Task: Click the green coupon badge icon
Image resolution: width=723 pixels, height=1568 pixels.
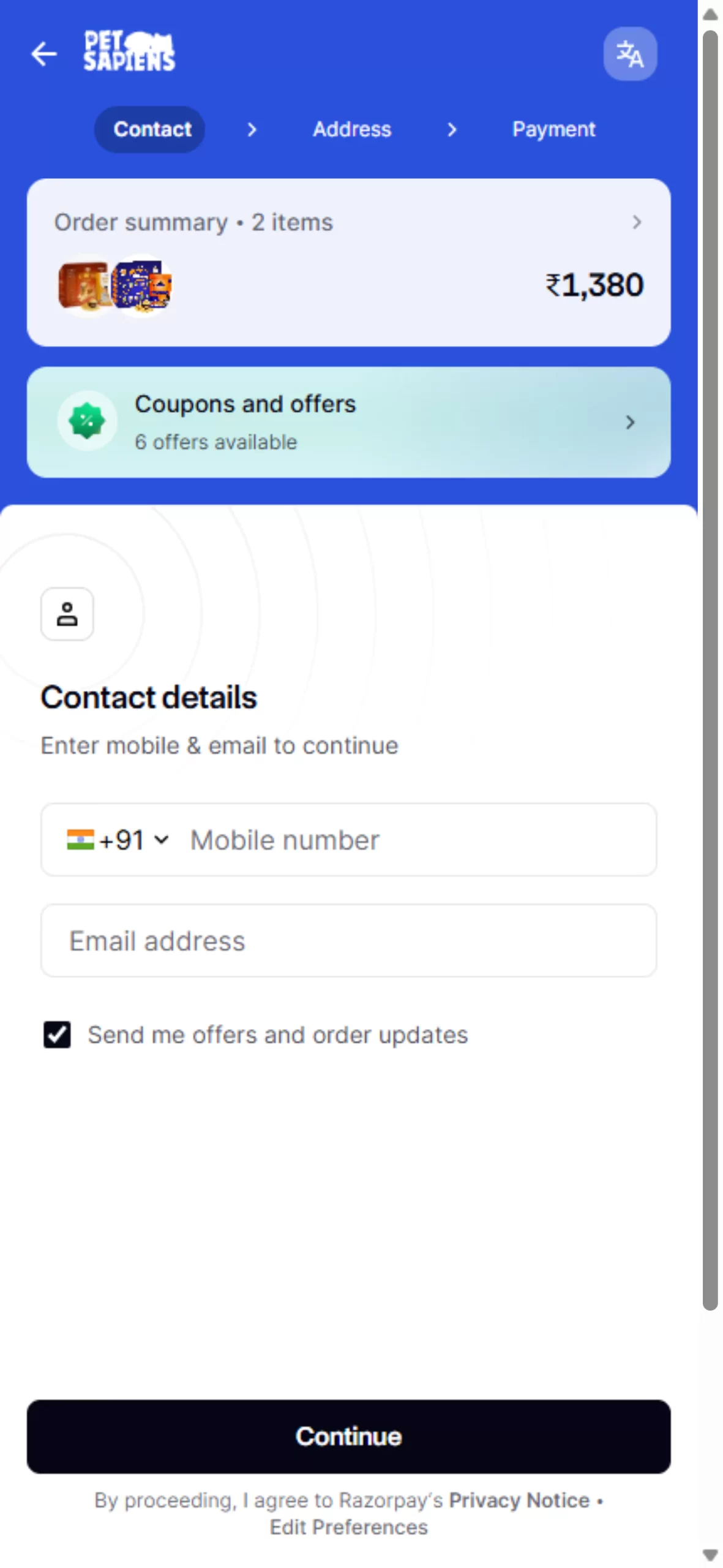Action: click(x=87, y=421)
